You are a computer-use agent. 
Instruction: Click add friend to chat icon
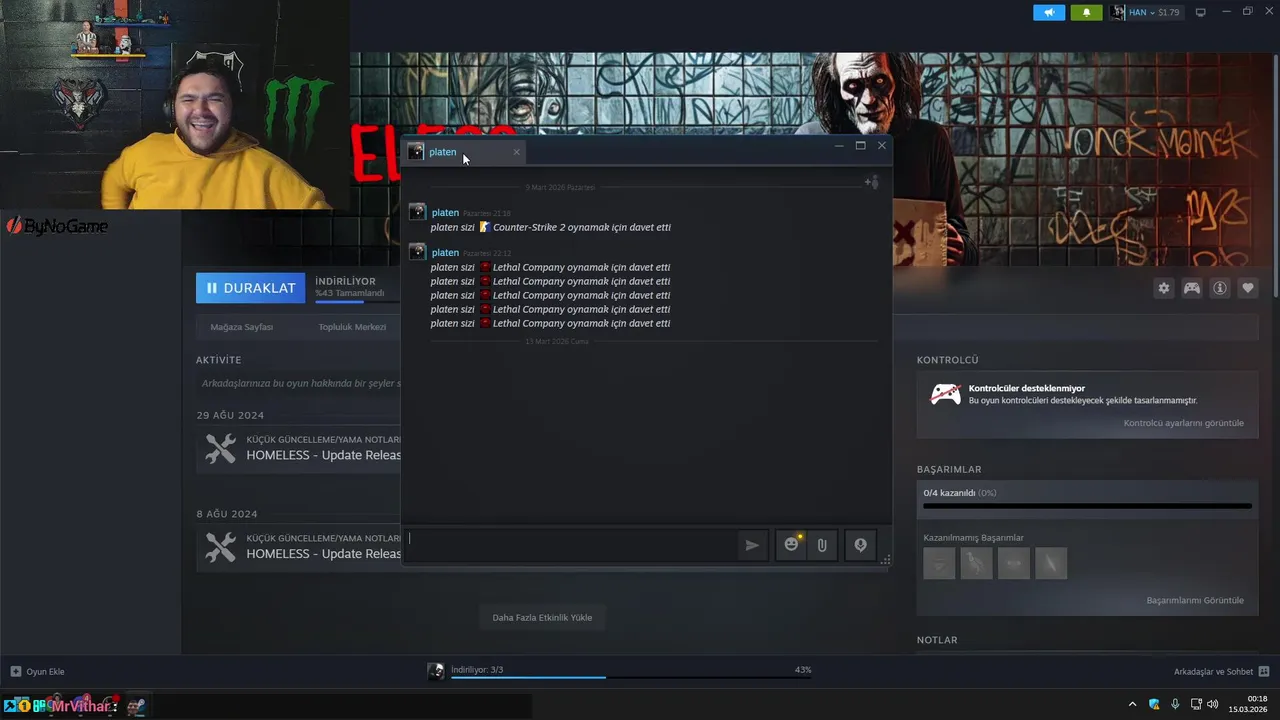click(x=871, y=182)
